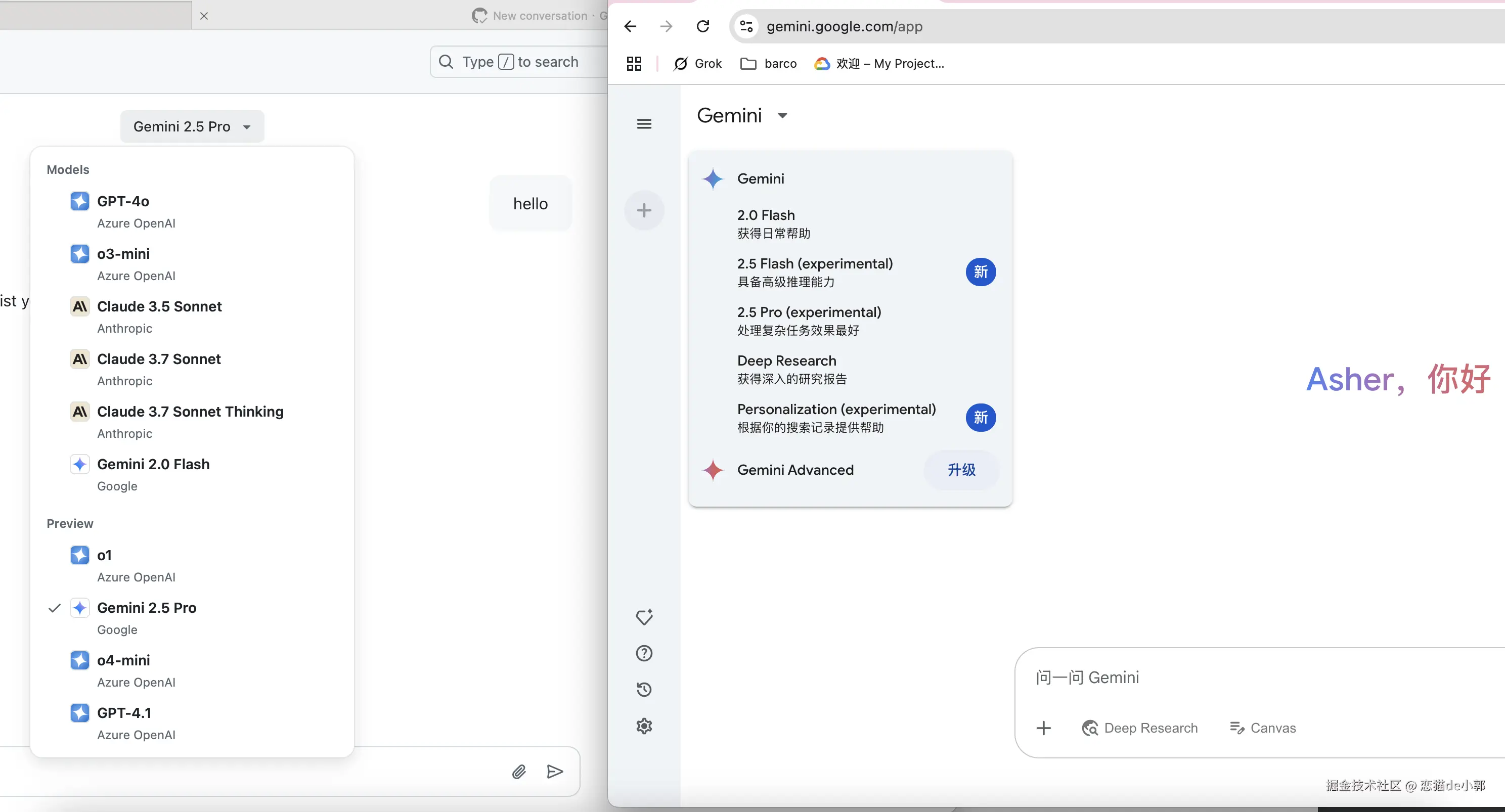This screenshot has height=812, width=1505.
Task: Reload the gemini.google.com page
Action: [x=703, y=26]
